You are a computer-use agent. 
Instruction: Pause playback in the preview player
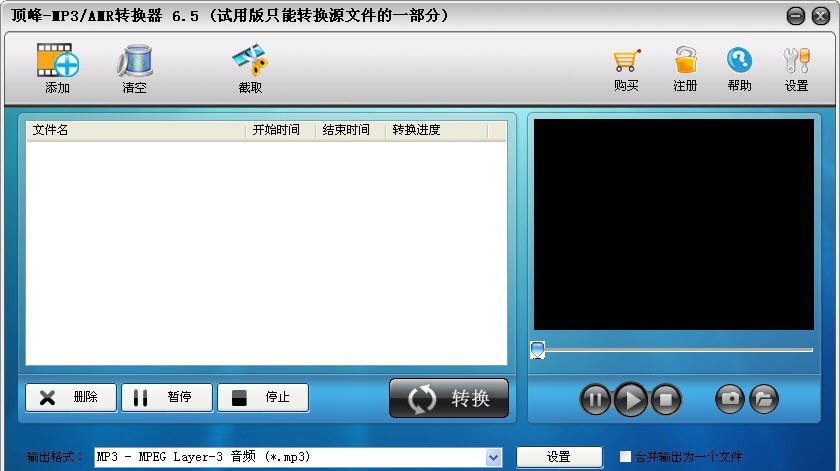595,399
